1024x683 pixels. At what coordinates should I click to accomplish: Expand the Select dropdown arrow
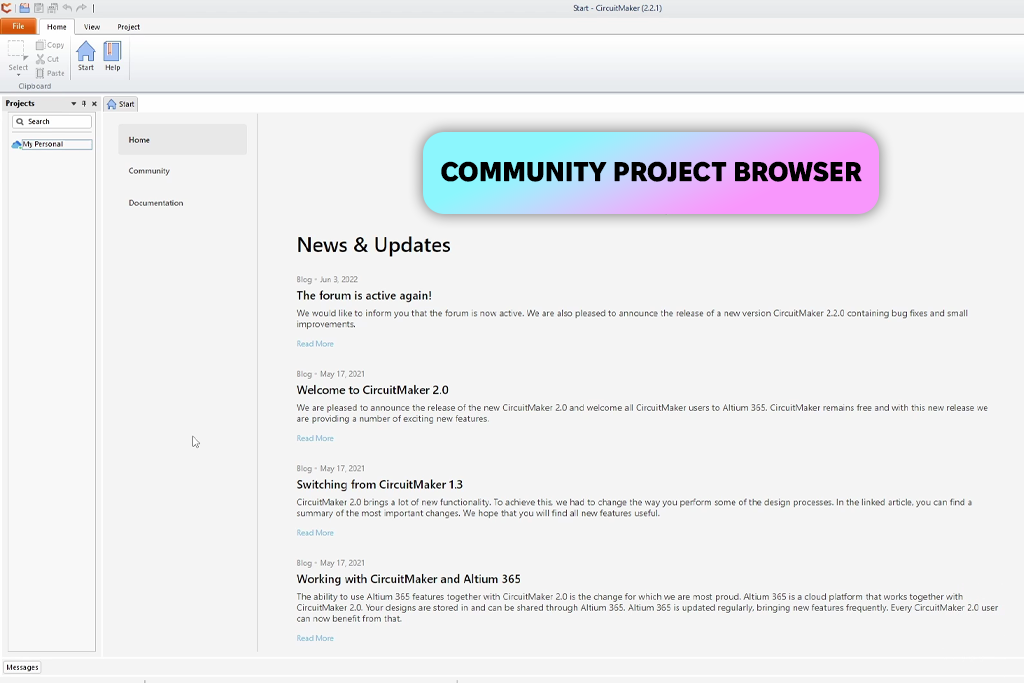[18, 75]
